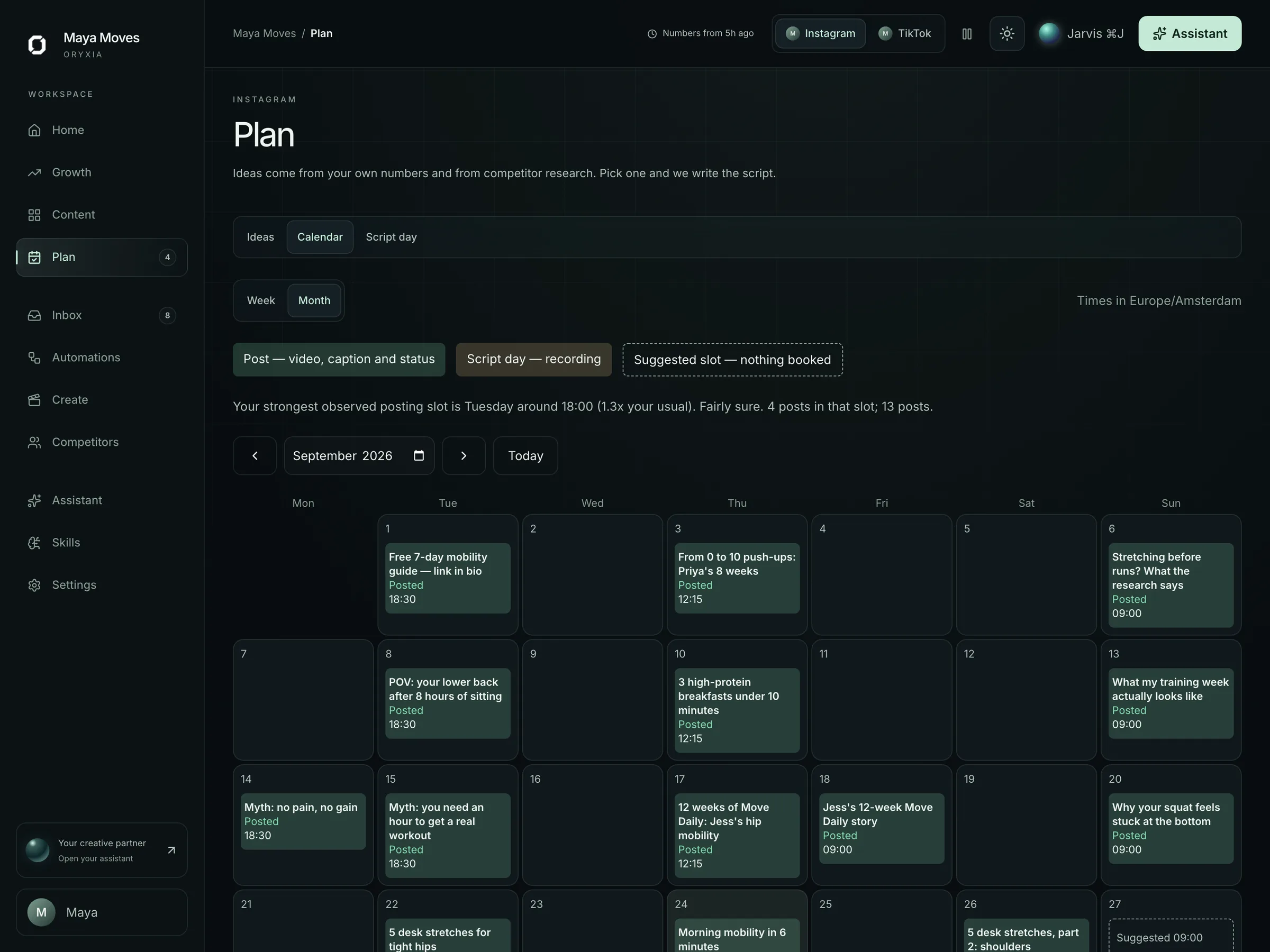
Task: Open the month picker calendar icon
Action: click(x=419, y=455)
